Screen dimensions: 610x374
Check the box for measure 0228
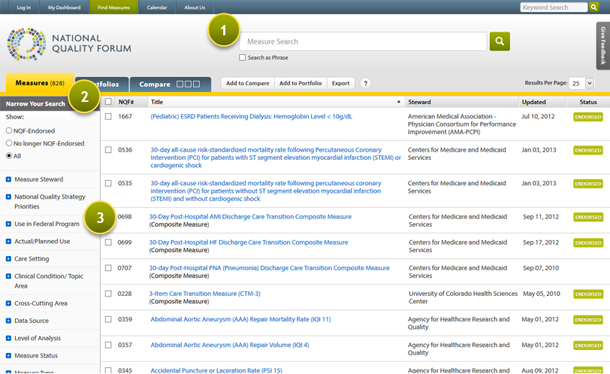109,294
